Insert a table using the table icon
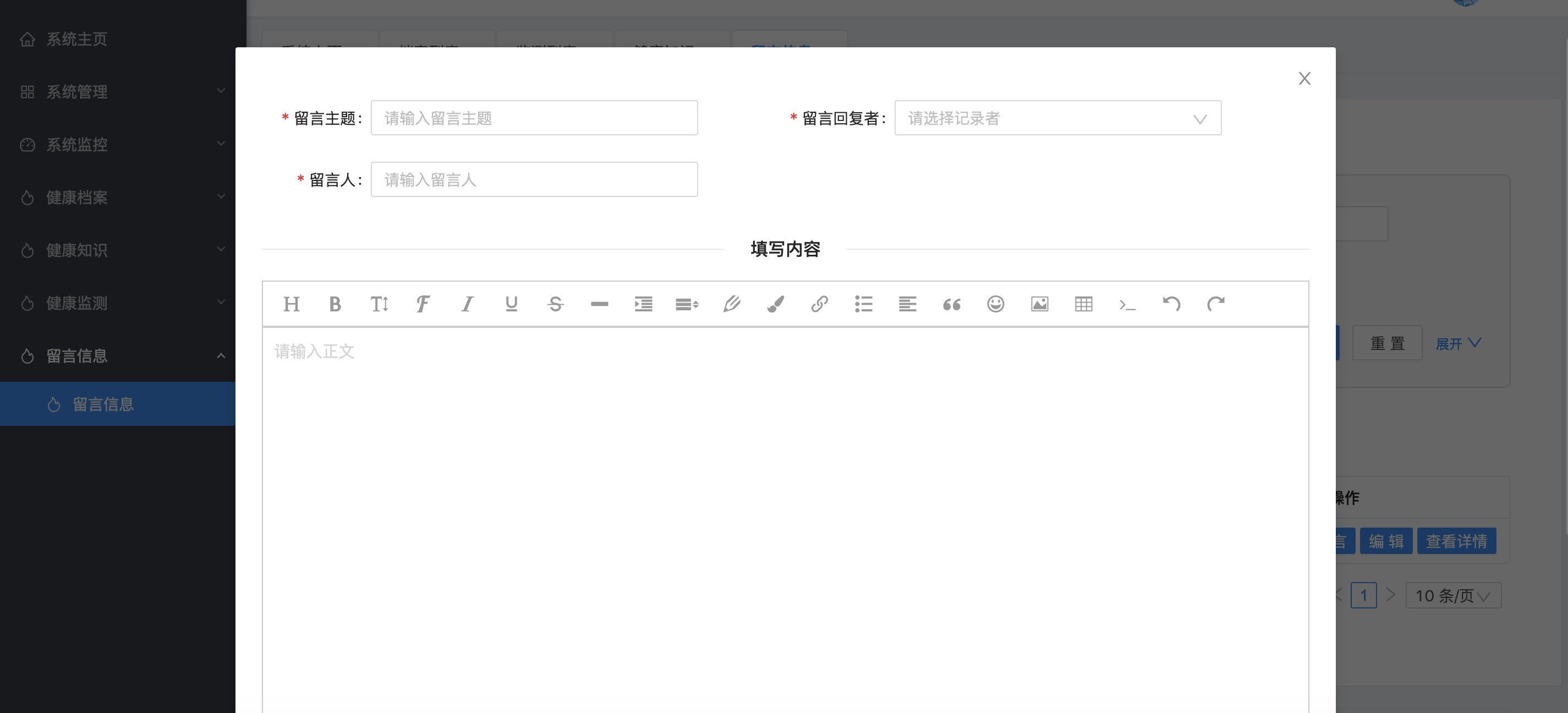Image resolution: width=1568 pixels, height=713 pixels. (x=1084, y=304)
